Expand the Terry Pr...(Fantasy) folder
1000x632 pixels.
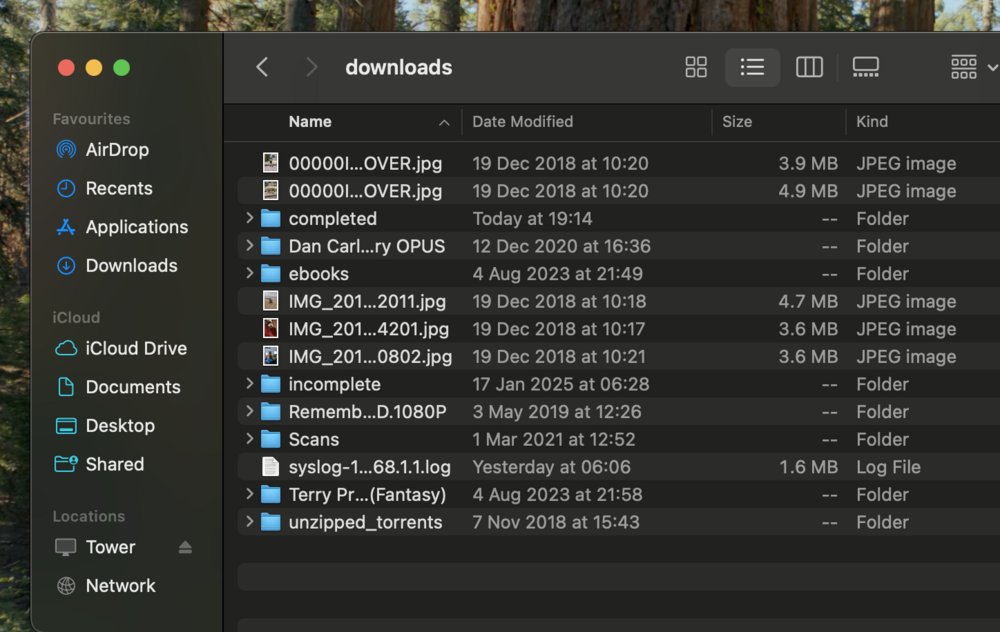point(249,494)
